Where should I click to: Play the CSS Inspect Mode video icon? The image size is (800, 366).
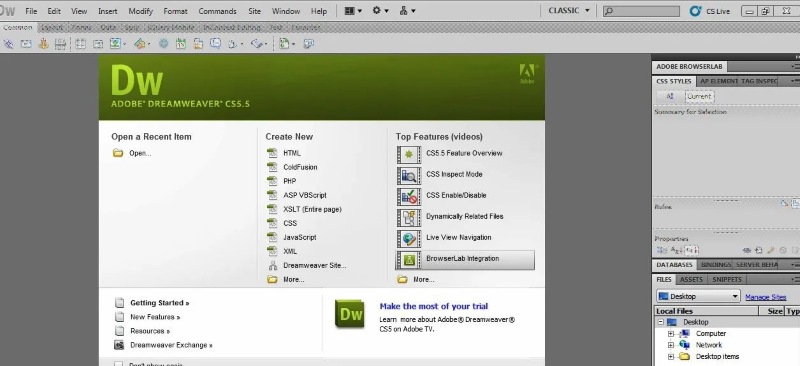[x=409, y=176]
